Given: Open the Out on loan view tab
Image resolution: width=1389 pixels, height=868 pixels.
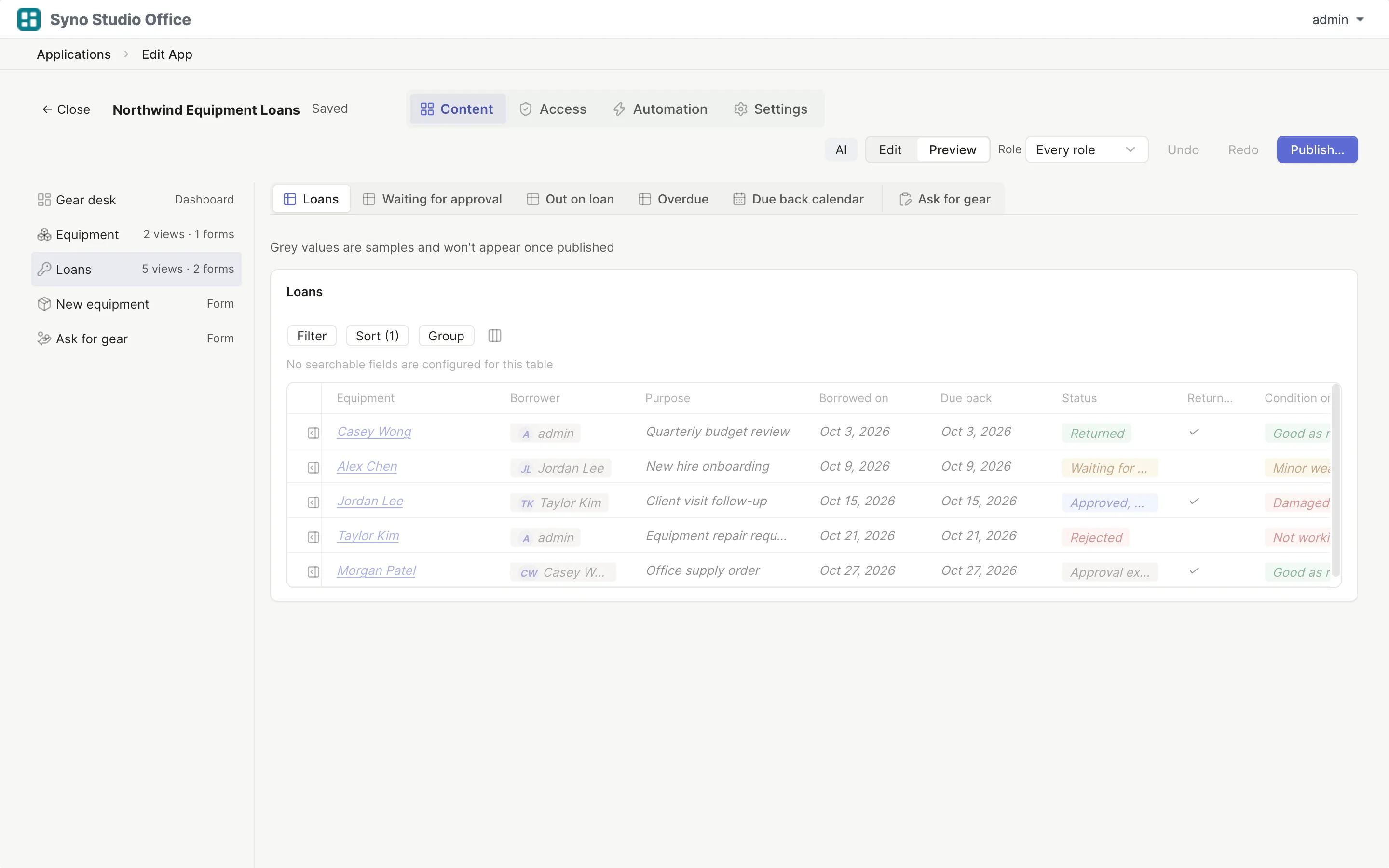Looking at the screenshot, I should pos(570,199).
